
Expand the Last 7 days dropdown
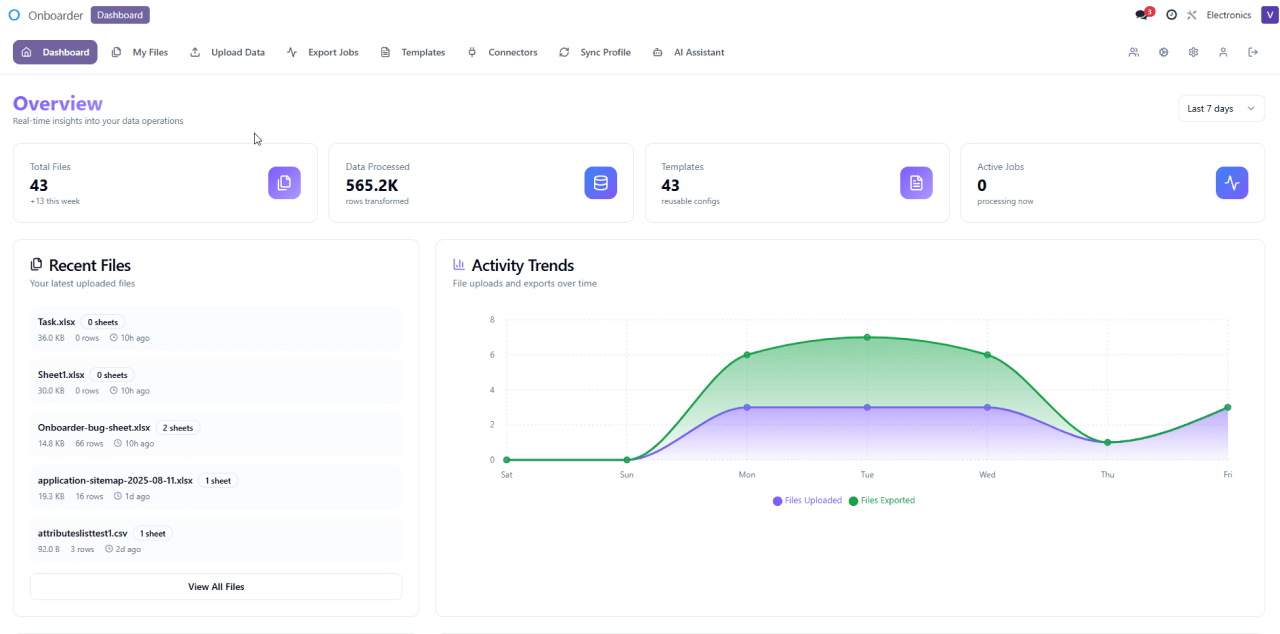pos(1221,108)
